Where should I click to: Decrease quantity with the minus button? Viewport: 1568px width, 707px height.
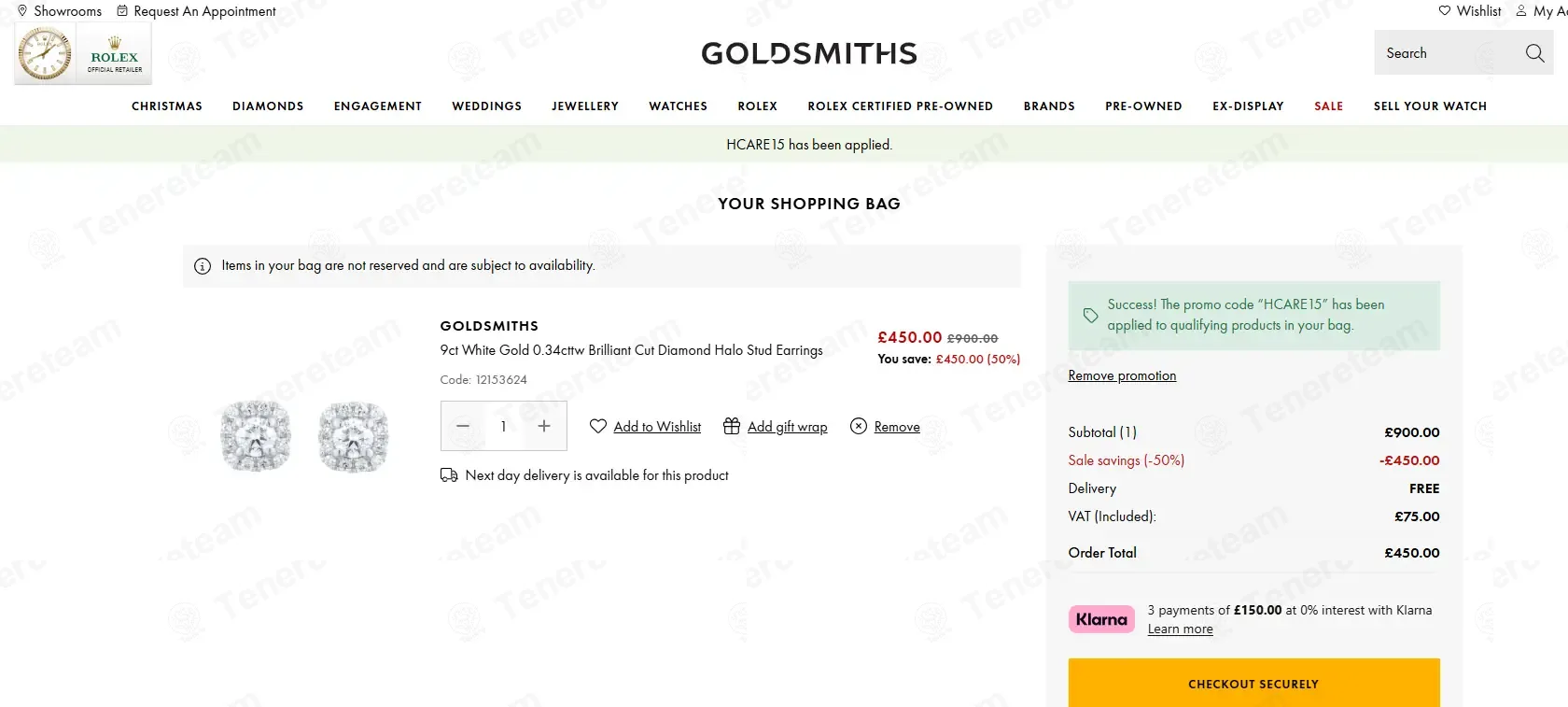point(463,426)
